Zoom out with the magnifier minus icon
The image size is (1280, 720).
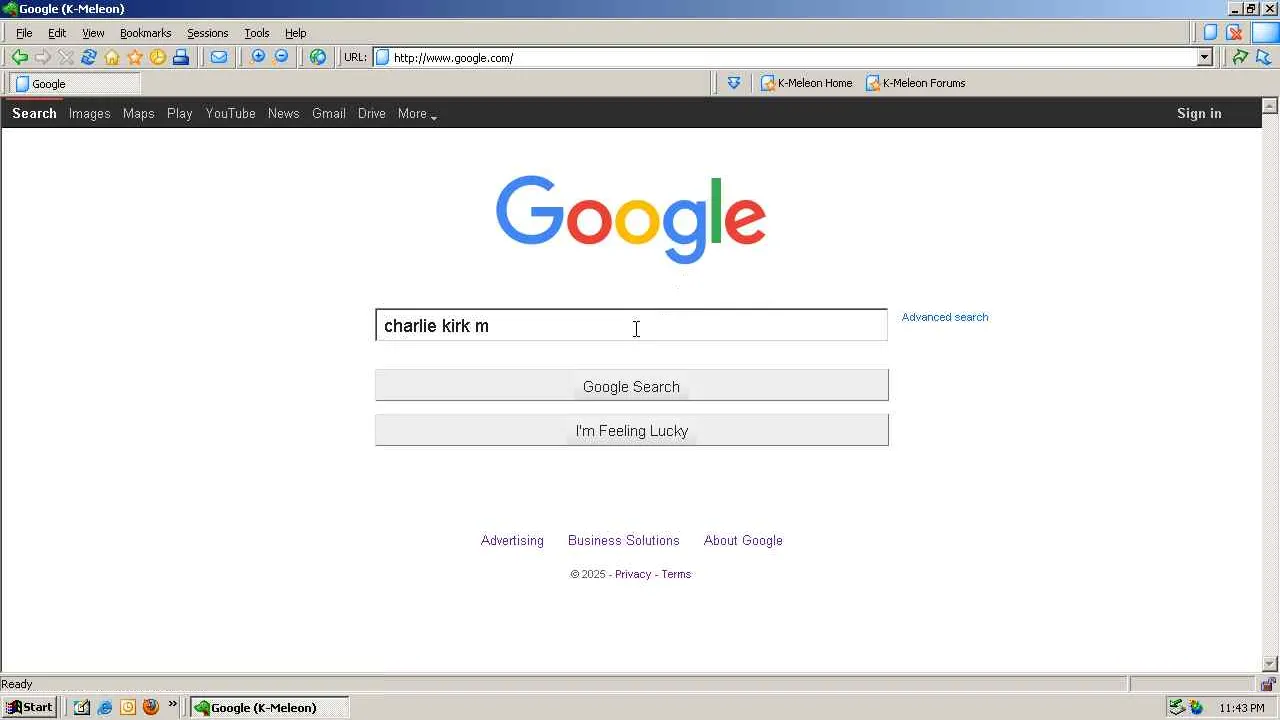tap(281, 57)
